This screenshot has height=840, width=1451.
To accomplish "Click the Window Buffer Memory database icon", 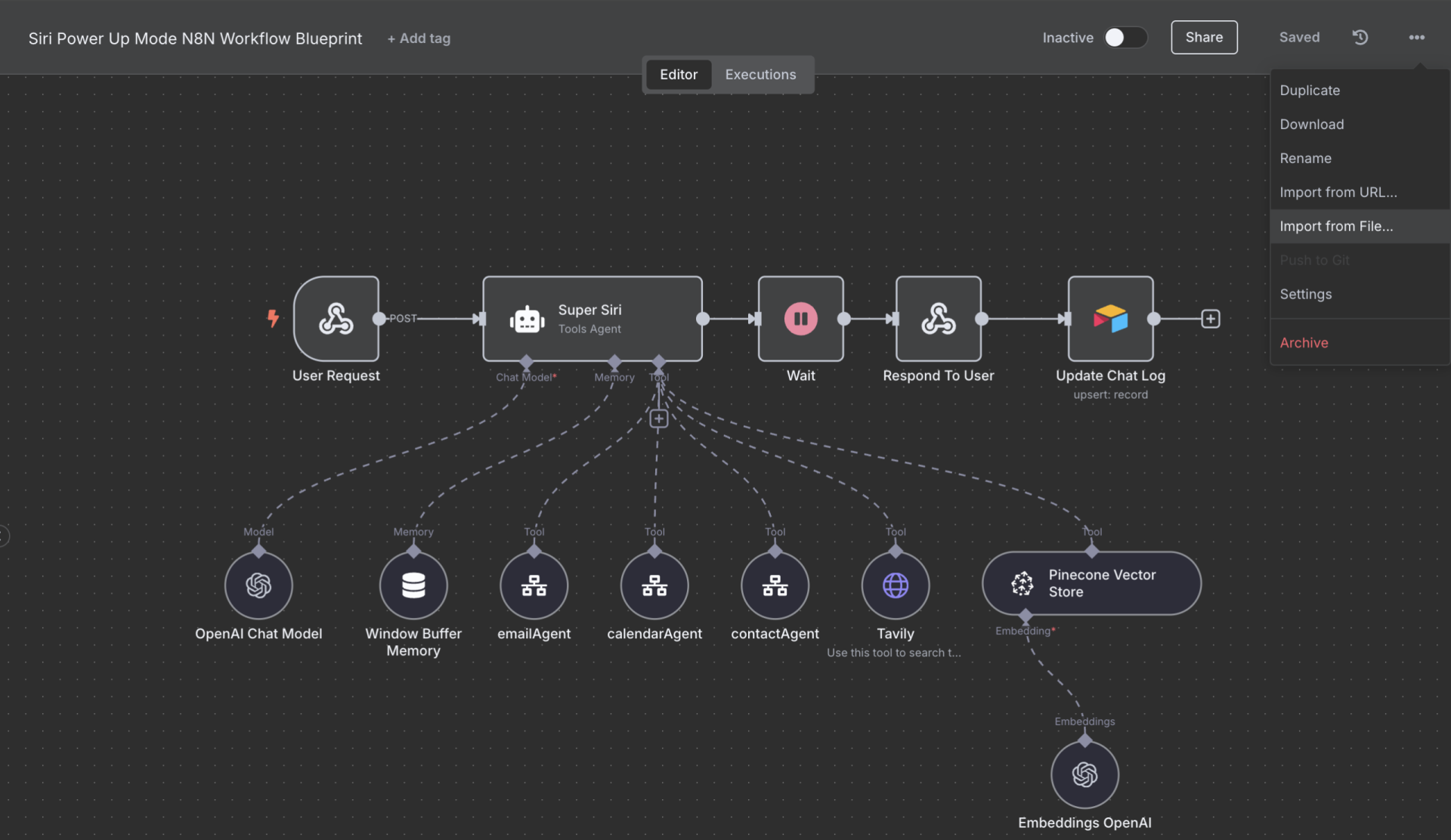I will pos(413,585).
